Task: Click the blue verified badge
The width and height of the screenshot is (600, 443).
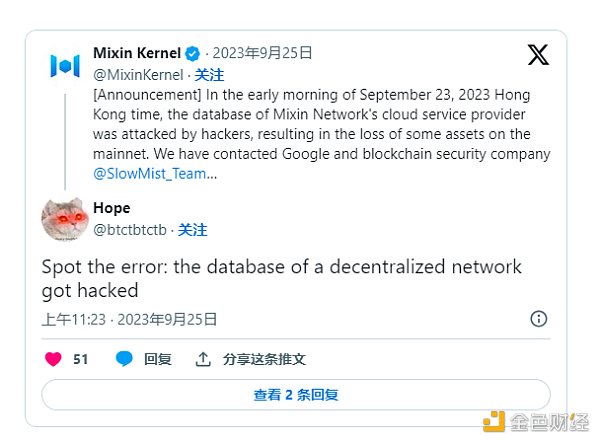Action: 192,54
